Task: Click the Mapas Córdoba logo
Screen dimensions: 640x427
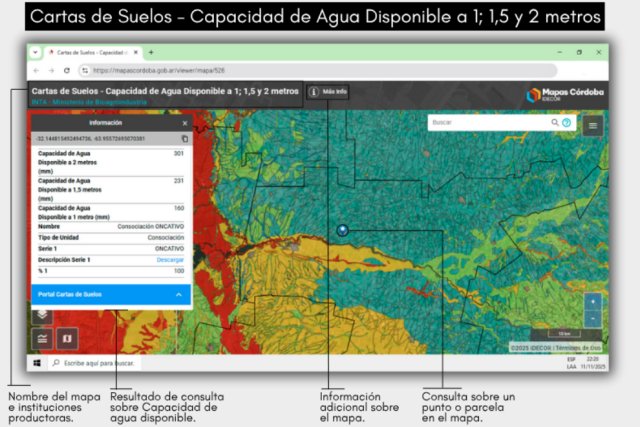Action: pos(565,94)
